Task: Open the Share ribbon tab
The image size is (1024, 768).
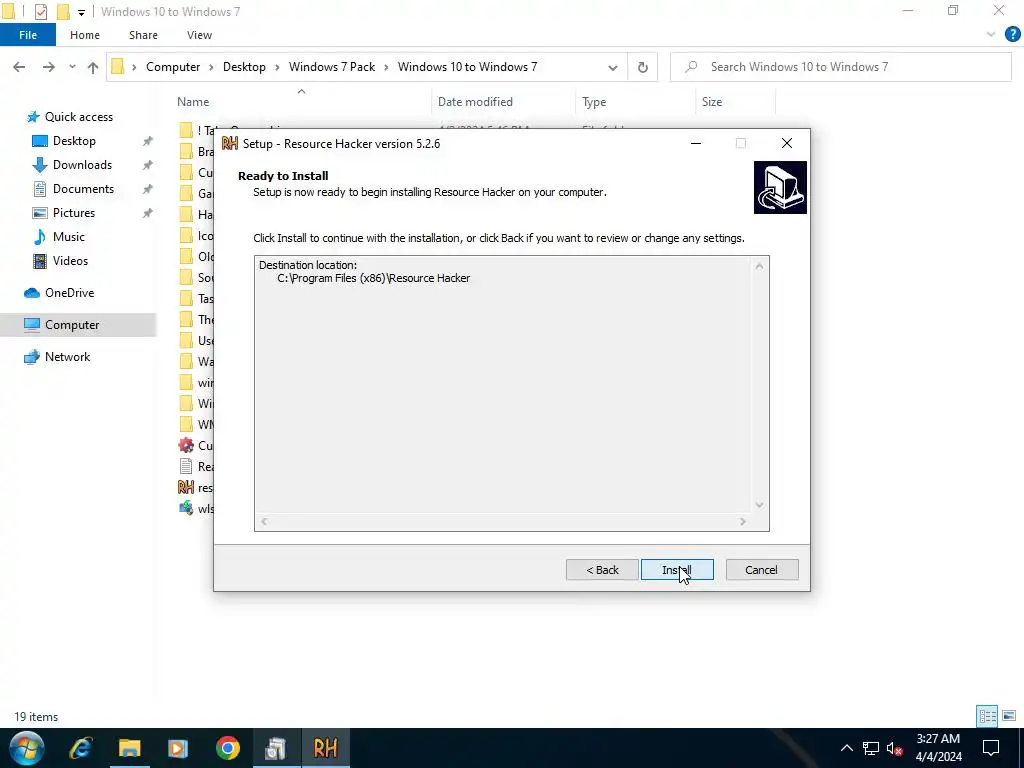Action: click(x=143, y=35)
